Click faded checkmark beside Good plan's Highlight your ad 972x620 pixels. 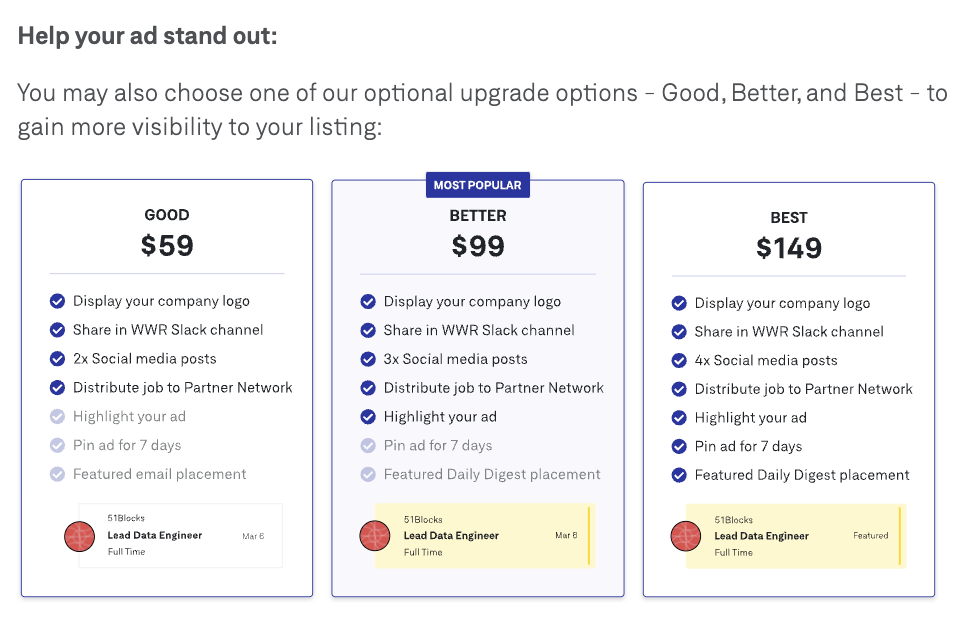click(x=58, y=417)
